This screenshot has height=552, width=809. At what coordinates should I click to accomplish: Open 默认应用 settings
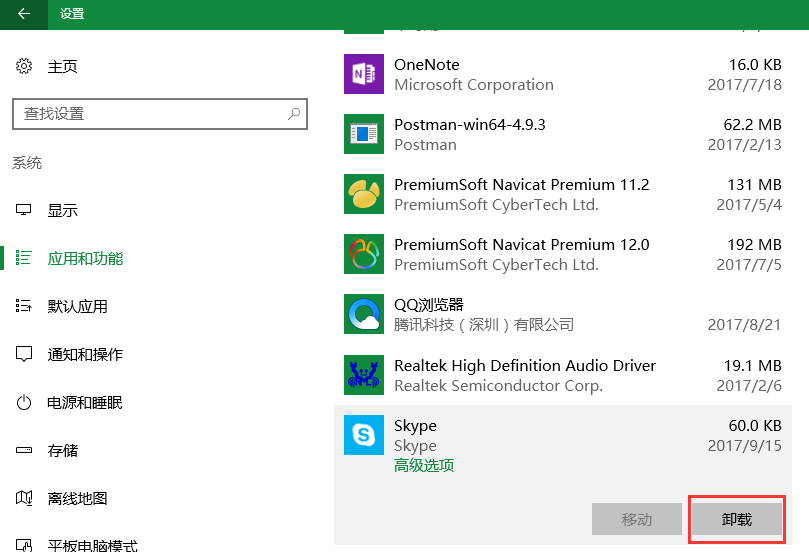[77, 306]
